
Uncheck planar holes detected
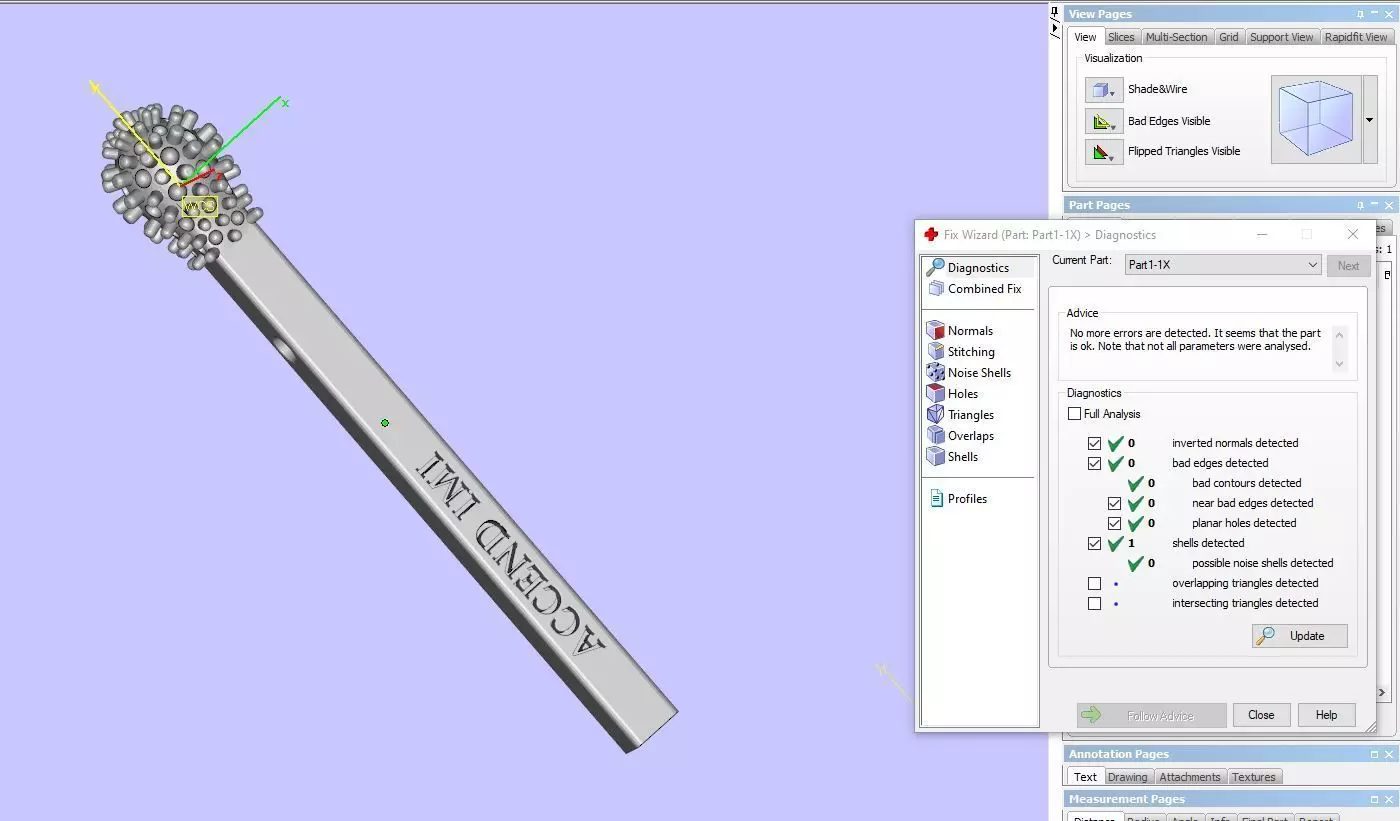(1114, 523)
